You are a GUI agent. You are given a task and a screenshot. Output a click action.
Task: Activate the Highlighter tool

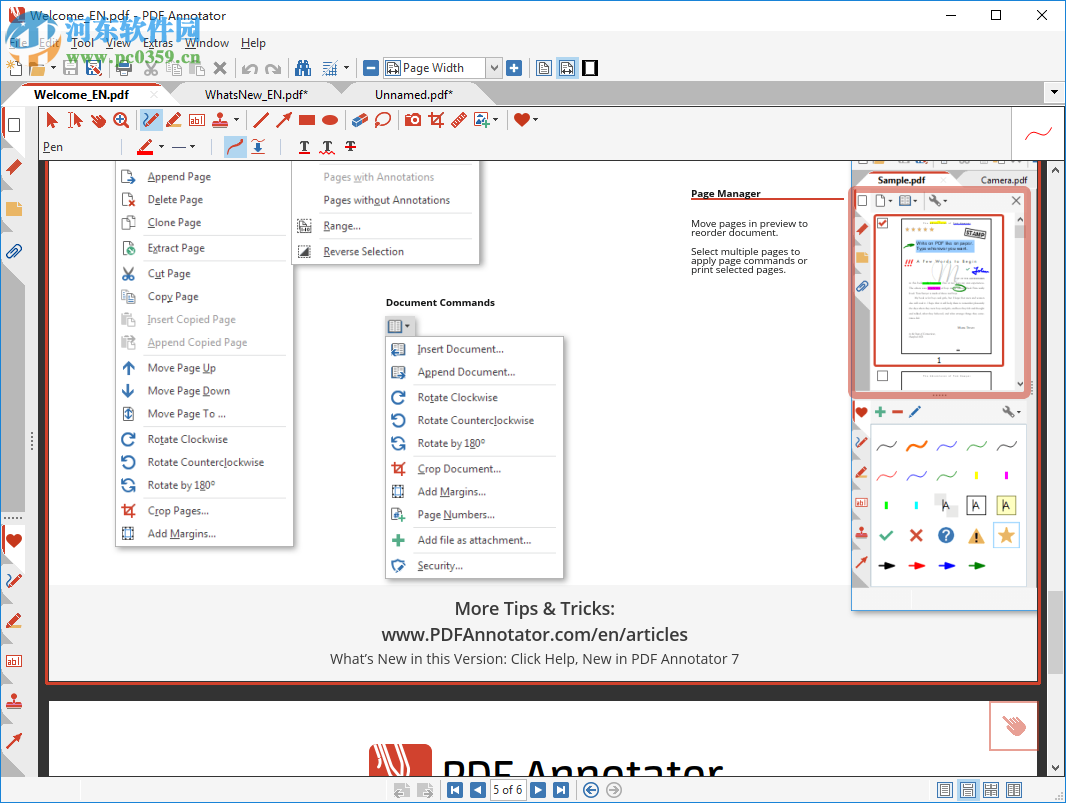coord(172,120)
